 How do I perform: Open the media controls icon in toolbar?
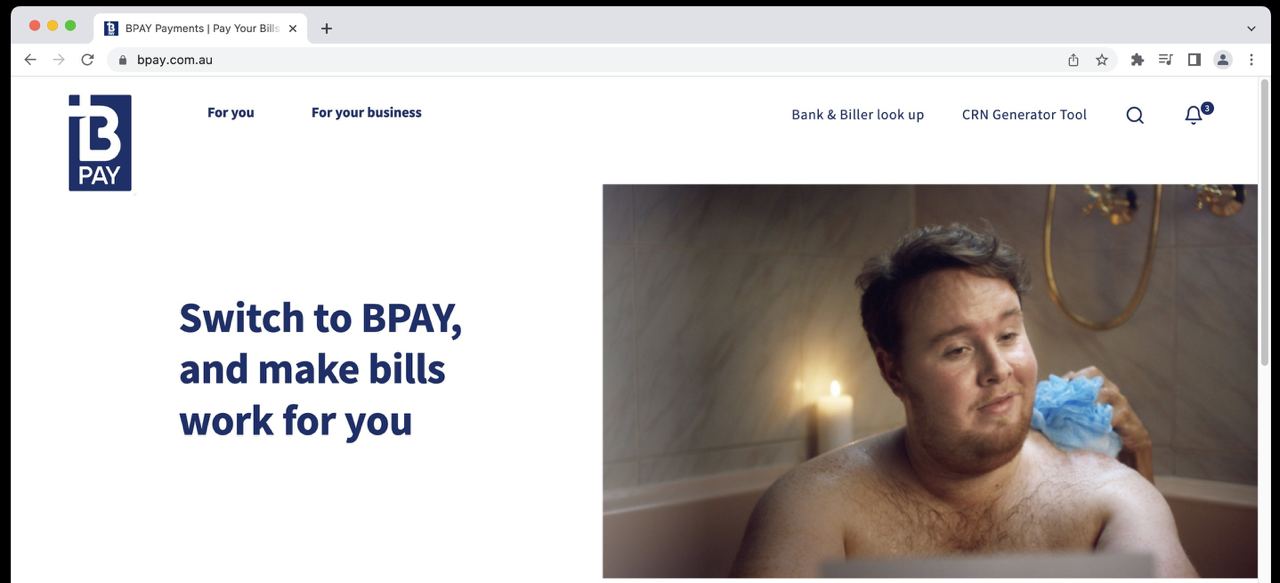click(x=1165, y=60)
